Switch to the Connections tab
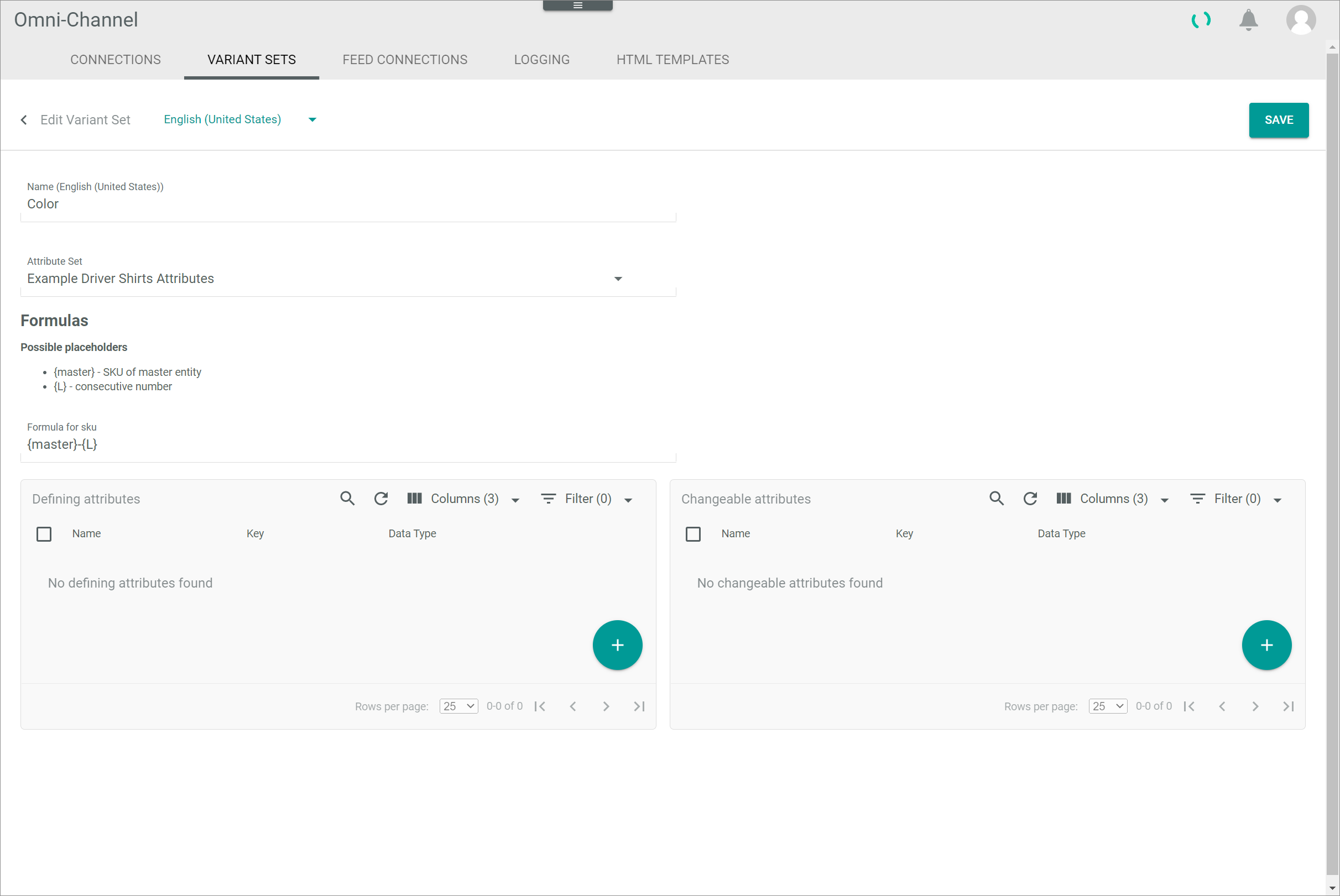 116,60
